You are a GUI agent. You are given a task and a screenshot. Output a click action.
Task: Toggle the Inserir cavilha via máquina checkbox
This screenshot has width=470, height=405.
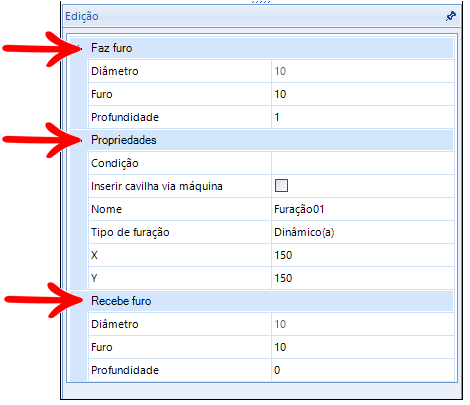(x=281, y=186)
